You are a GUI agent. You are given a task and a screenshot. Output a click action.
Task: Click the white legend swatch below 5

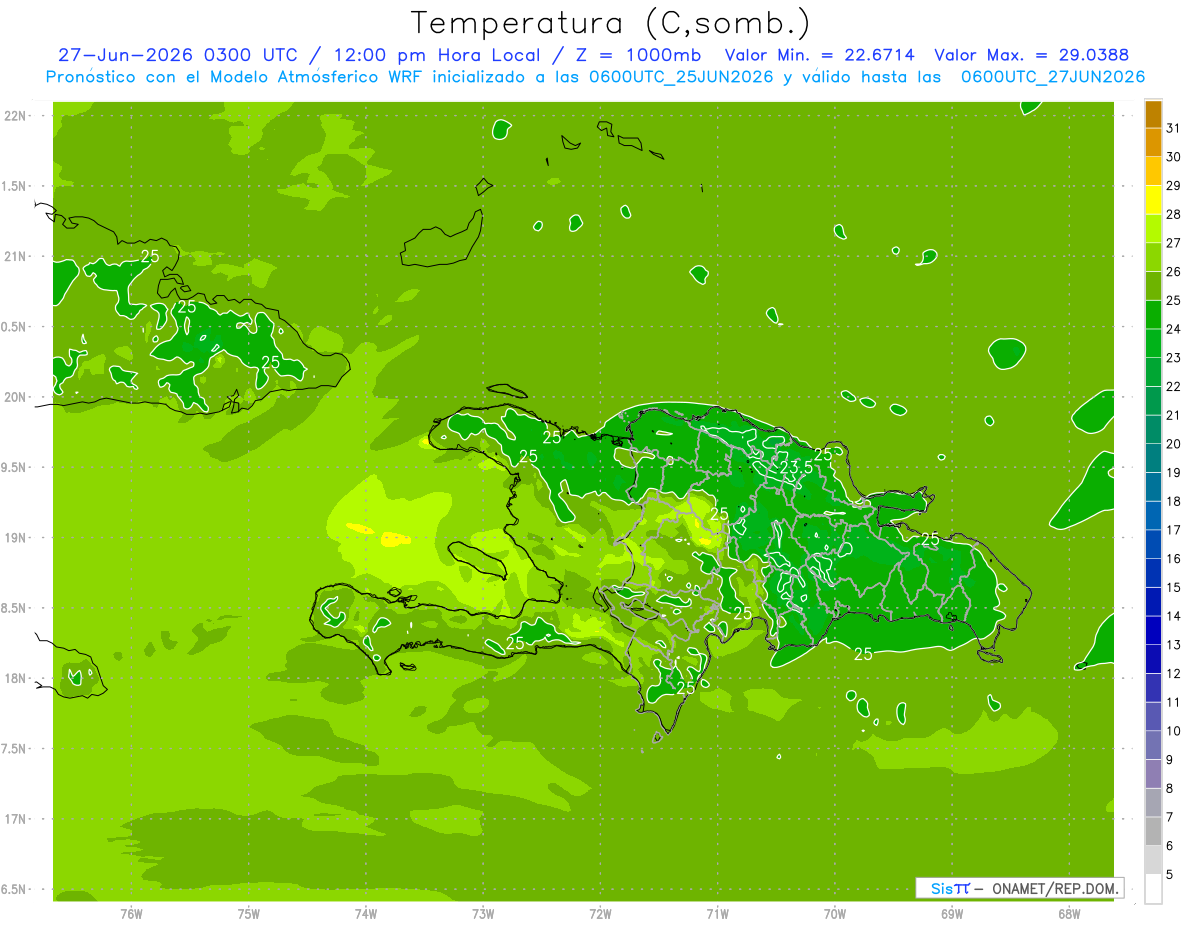pos(1153,889)
